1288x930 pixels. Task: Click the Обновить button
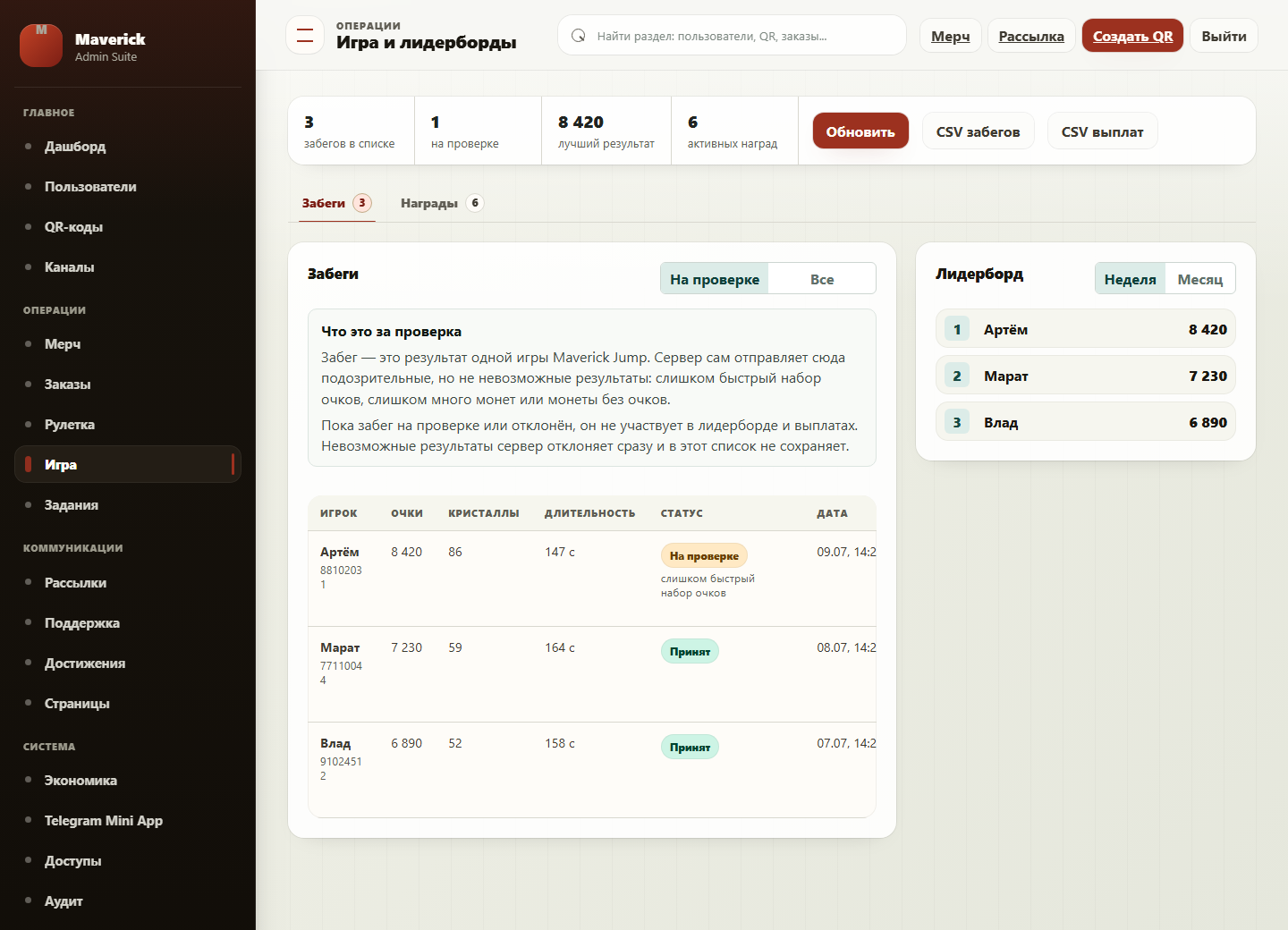click(x=860, y=131)
